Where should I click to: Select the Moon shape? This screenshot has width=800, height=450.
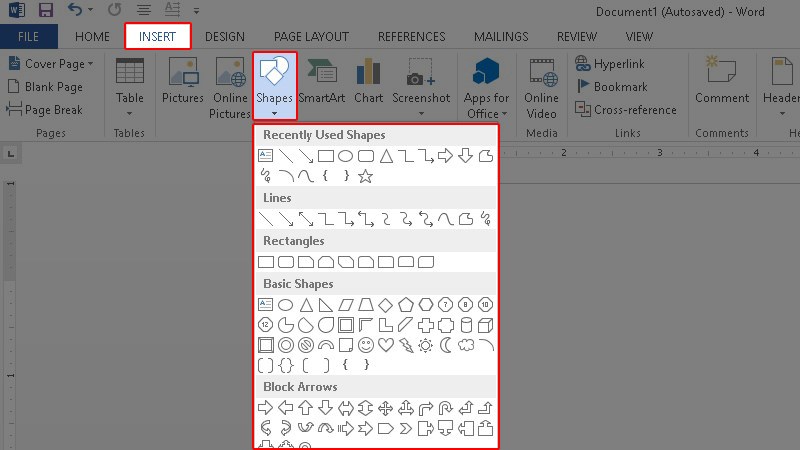446,345
